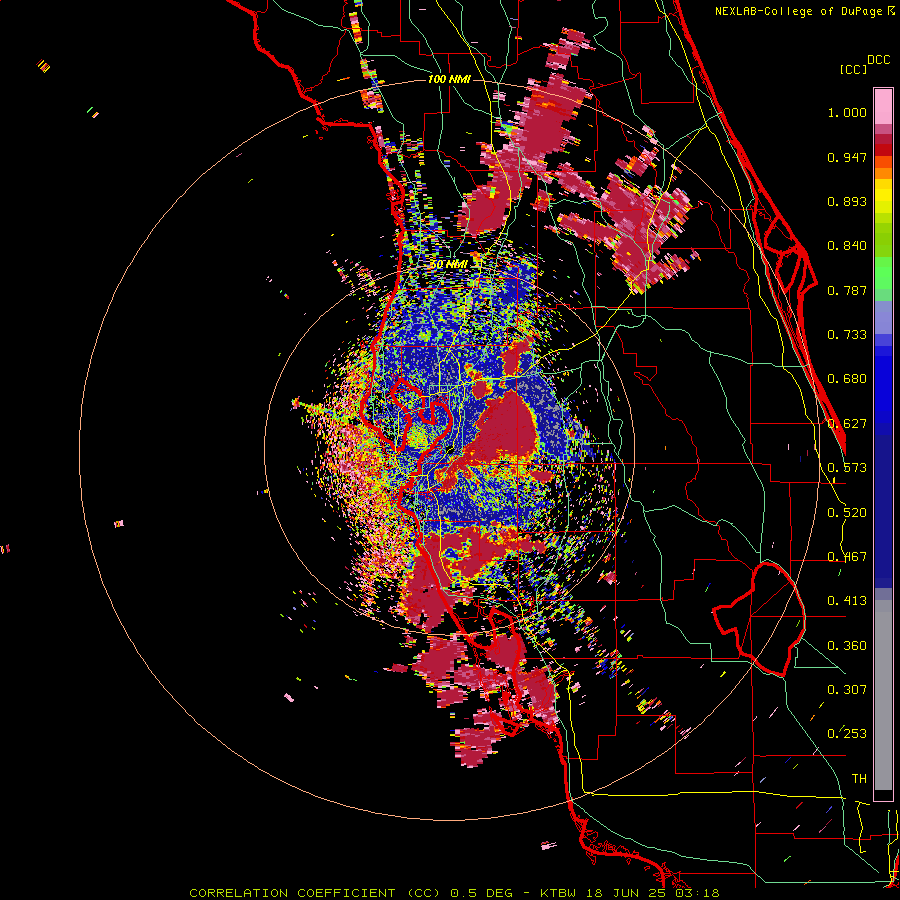Click the 100 NMI range ring label

[x=449, y=79]
